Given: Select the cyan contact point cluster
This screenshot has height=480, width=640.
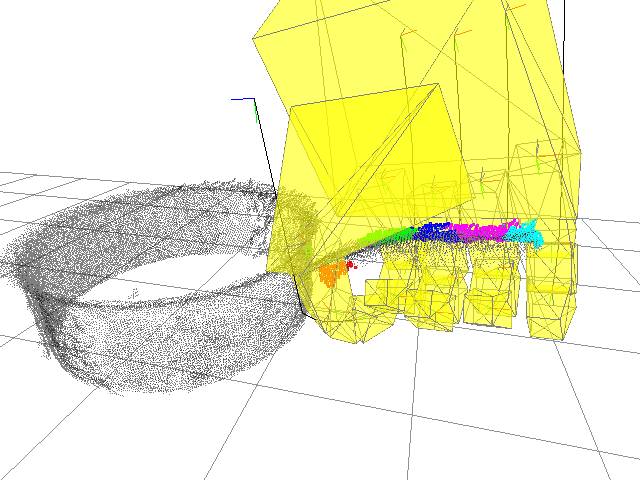Looking at the screenshot, I should point(524,235).
